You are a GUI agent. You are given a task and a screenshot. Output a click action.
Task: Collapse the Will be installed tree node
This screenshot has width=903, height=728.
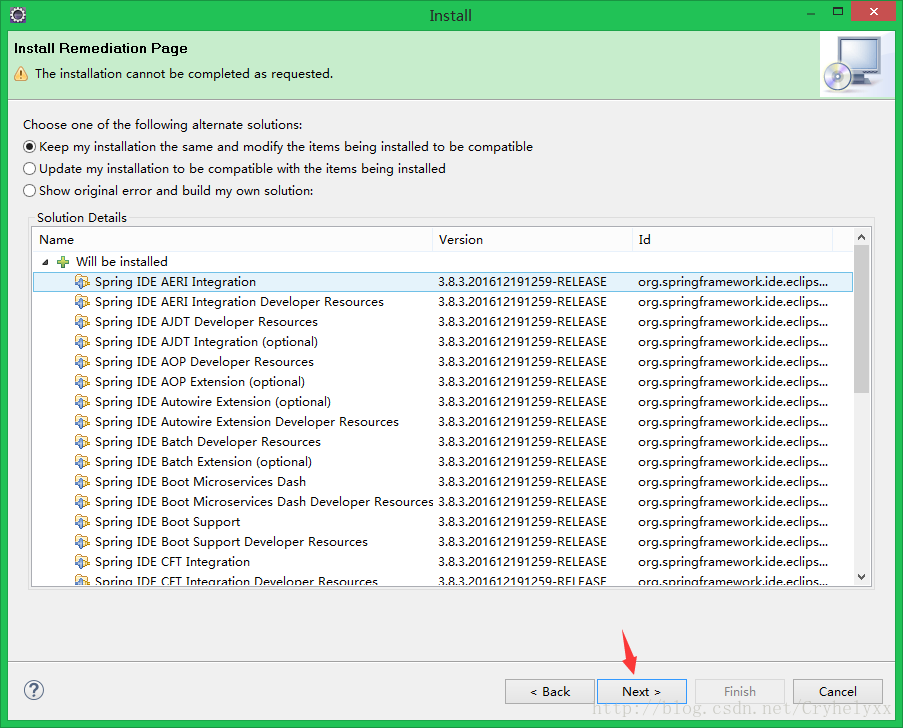pyautogui.click(x=45, y=262)
